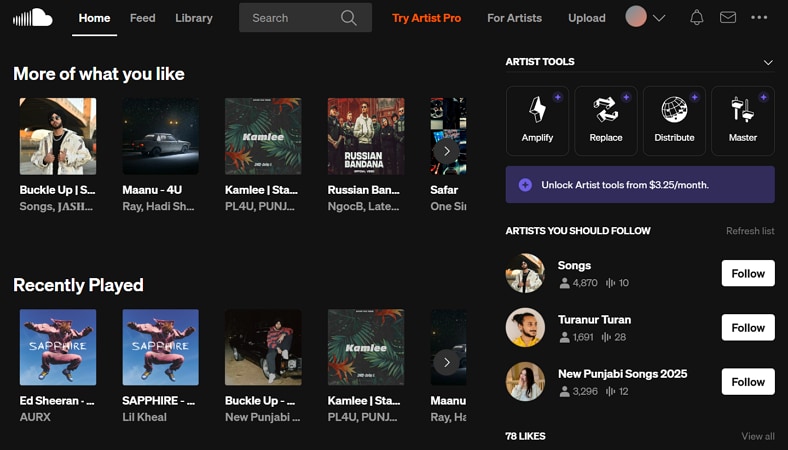Click the Safar title text
Image resolution: width=788 pixels, height=450 pixels.
coord(444,190)
